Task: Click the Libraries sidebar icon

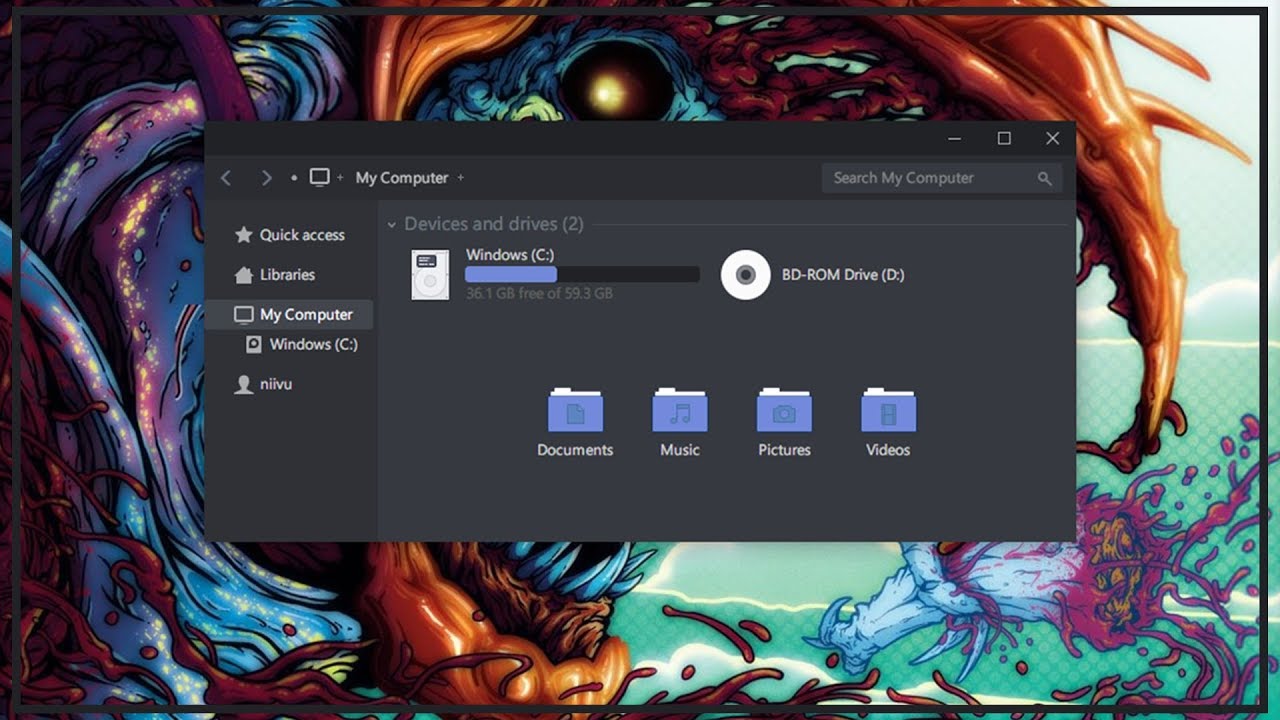Action: (243, 275)
